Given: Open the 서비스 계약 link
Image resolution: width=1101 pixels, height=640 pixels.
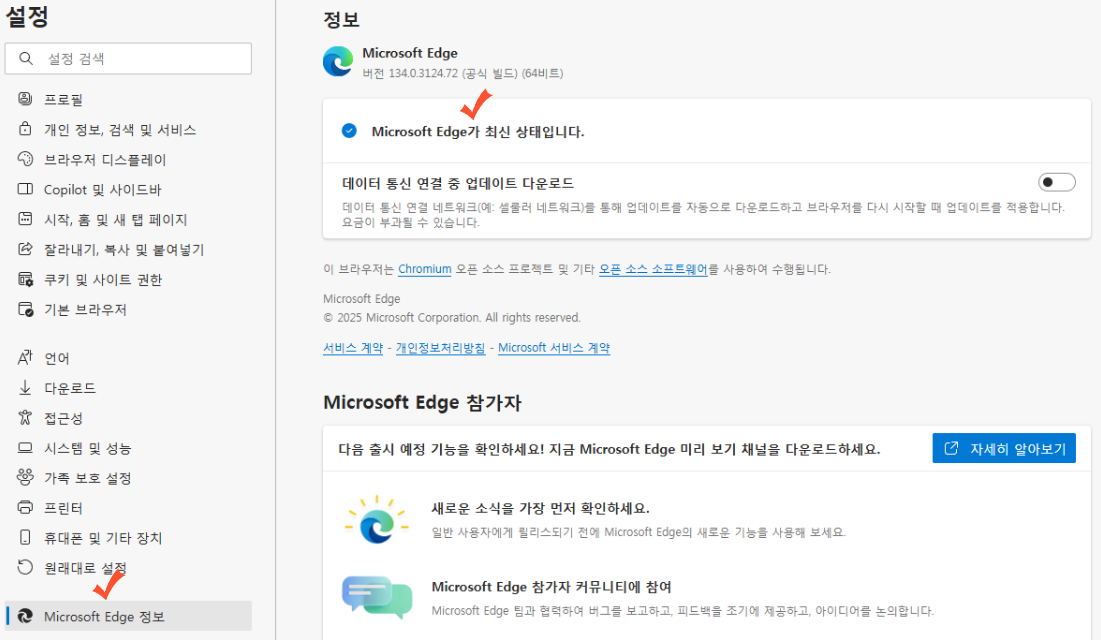Looking at the screenshot, I should point(353,348).
